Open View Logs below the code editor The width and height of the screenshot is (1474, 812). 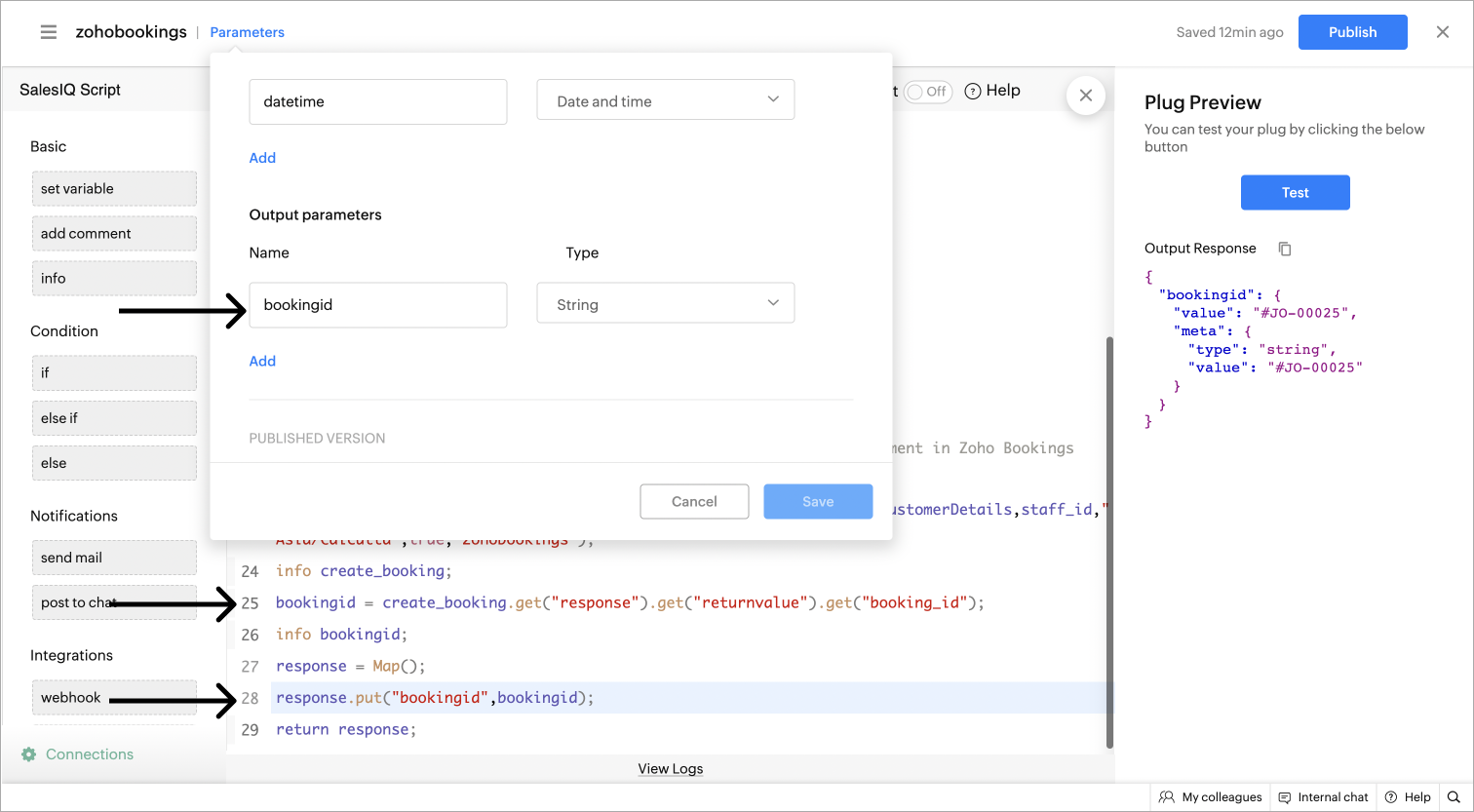pyautogui.click(x=671, y=768)
